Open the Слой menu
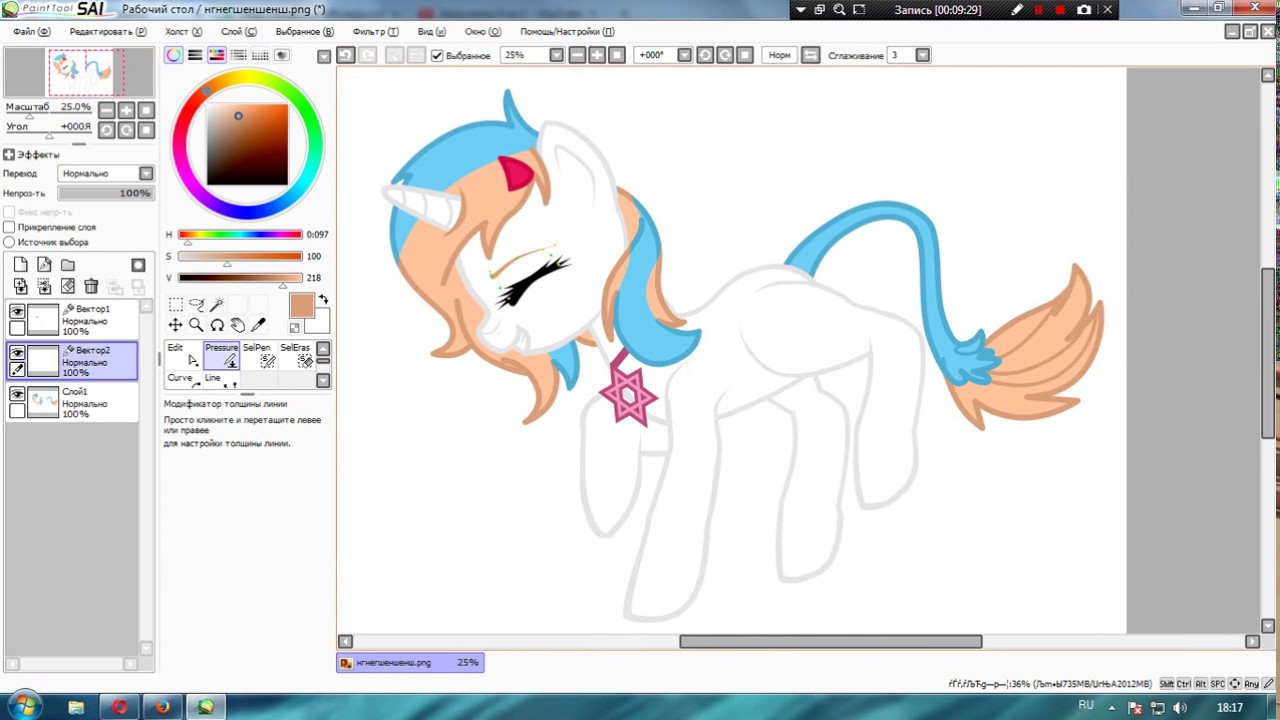The image size is (1280, 720). click(239, 32)
